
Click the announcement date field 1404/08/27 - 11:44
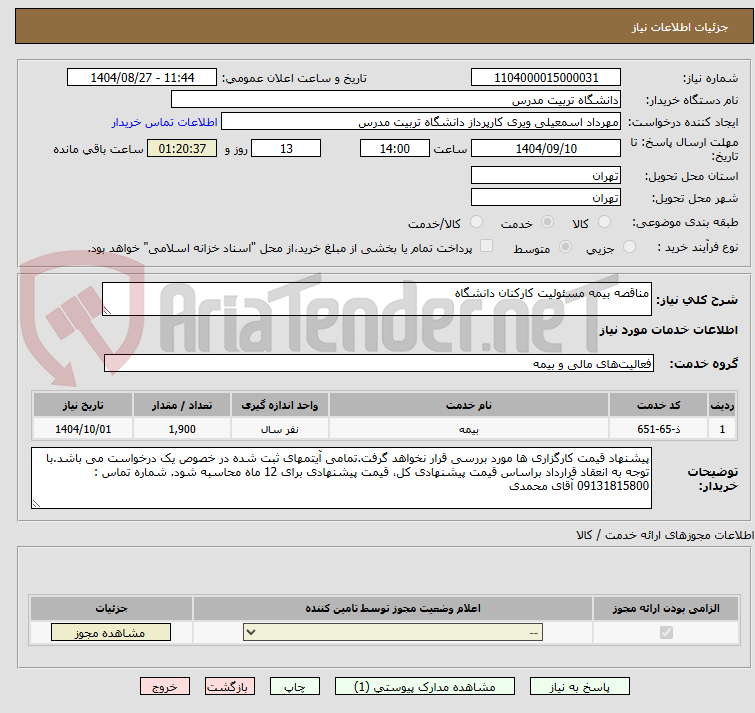142,78
